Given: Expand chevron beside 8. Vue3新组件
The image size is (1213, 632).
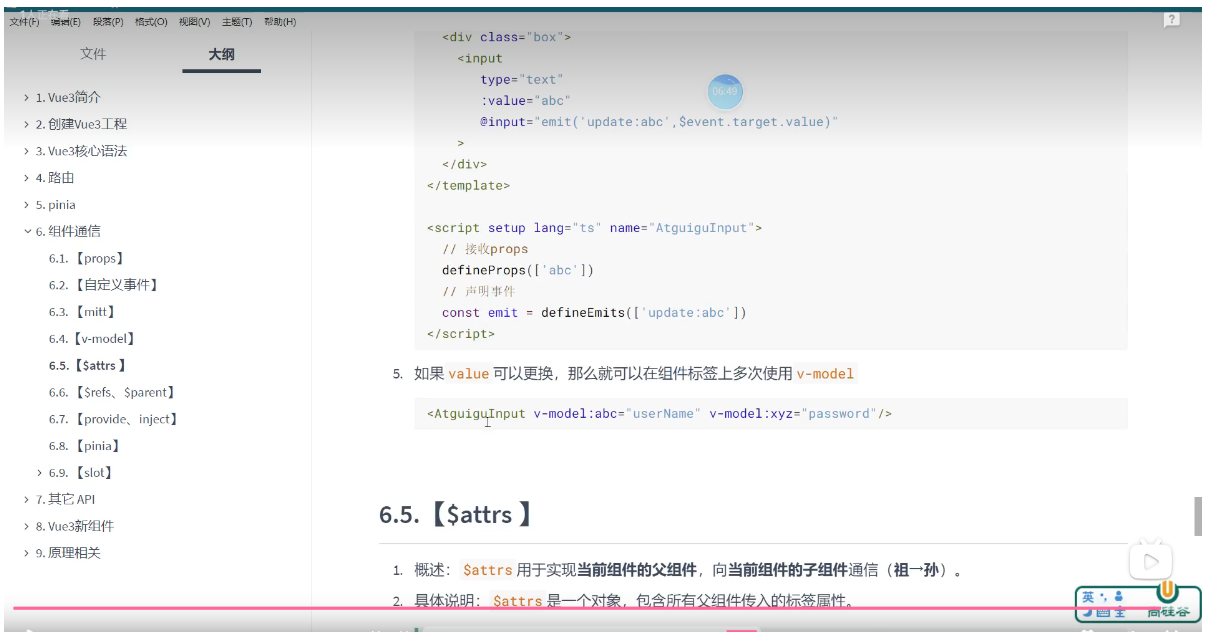Looking at the screenshot, I should tap(26, 526).
